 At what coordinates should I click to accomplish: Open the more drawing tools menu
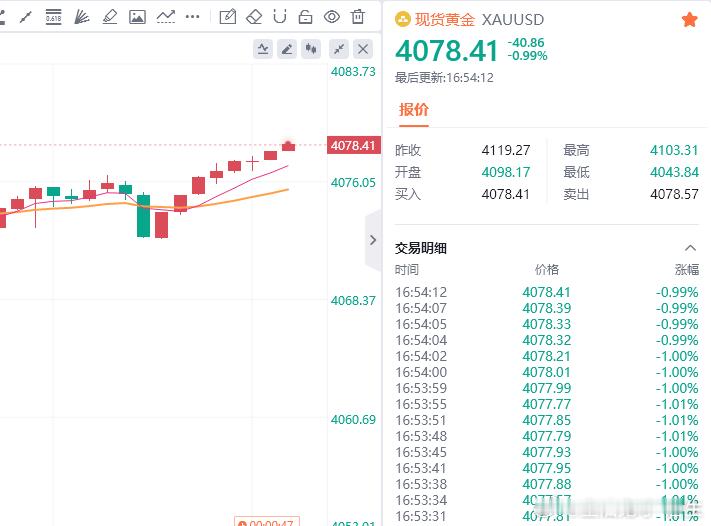(193, 17)
